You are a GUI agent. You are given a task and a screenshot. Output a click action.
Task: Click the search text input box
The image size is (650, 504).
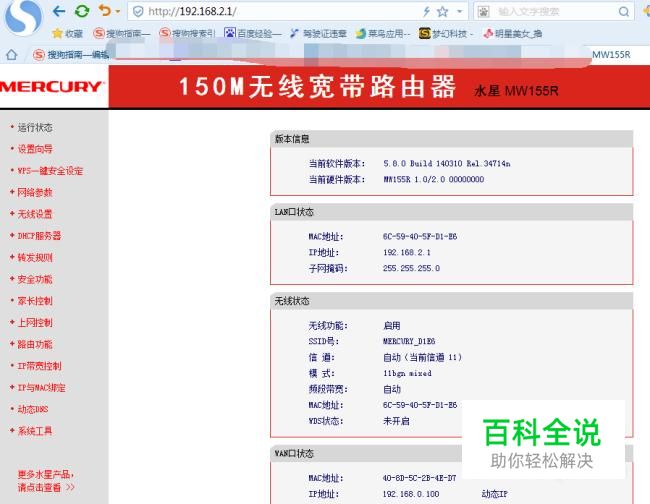553,11
